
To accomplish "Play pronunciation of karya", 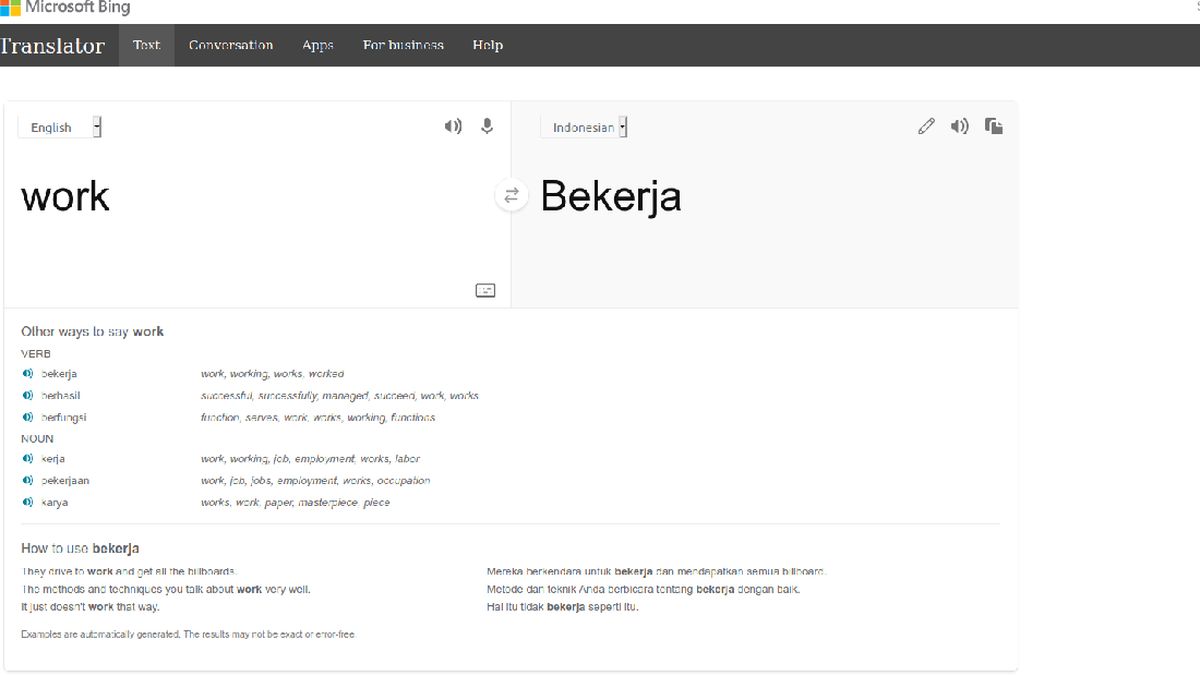I will pyautogui.click(x=28, y=502).
